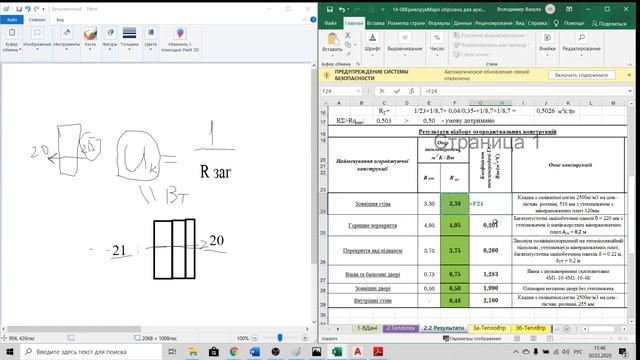Undo last action in Paint title bar

[28, 9]
